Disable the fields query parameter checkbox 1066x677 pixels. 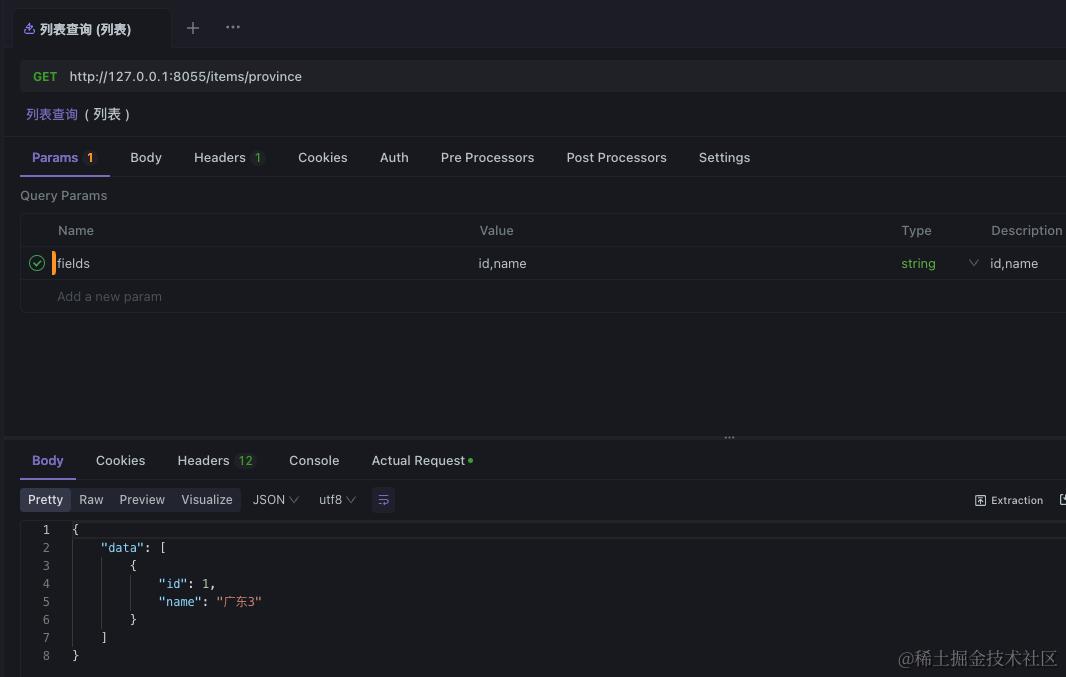pos(36,263)
